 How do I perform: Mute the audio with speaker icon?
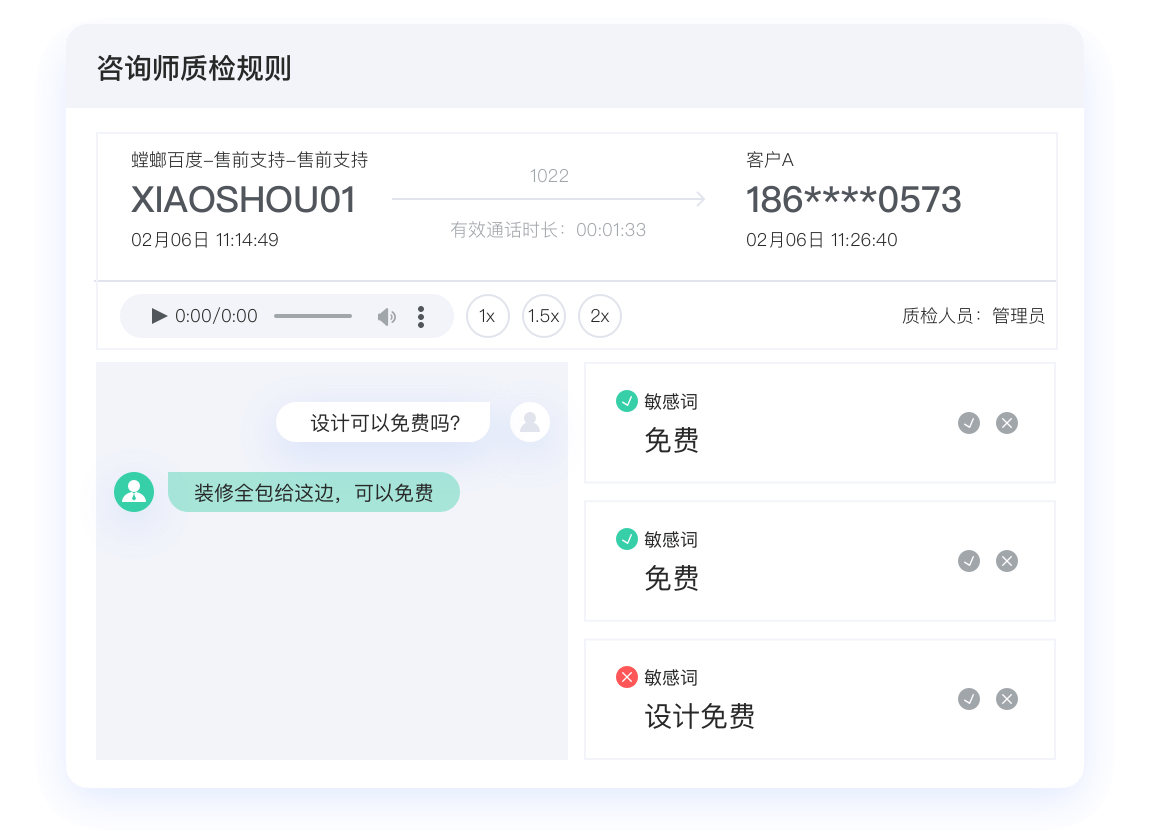coord(387,317)
